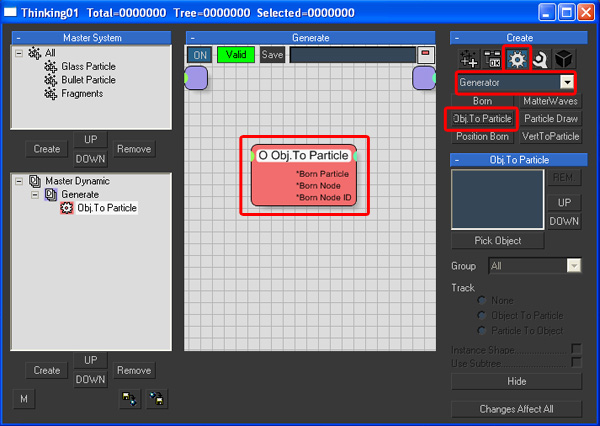Select the Operator gear icon in Create
This screenshot has height=426, width=600.
(x=517, y=59)
